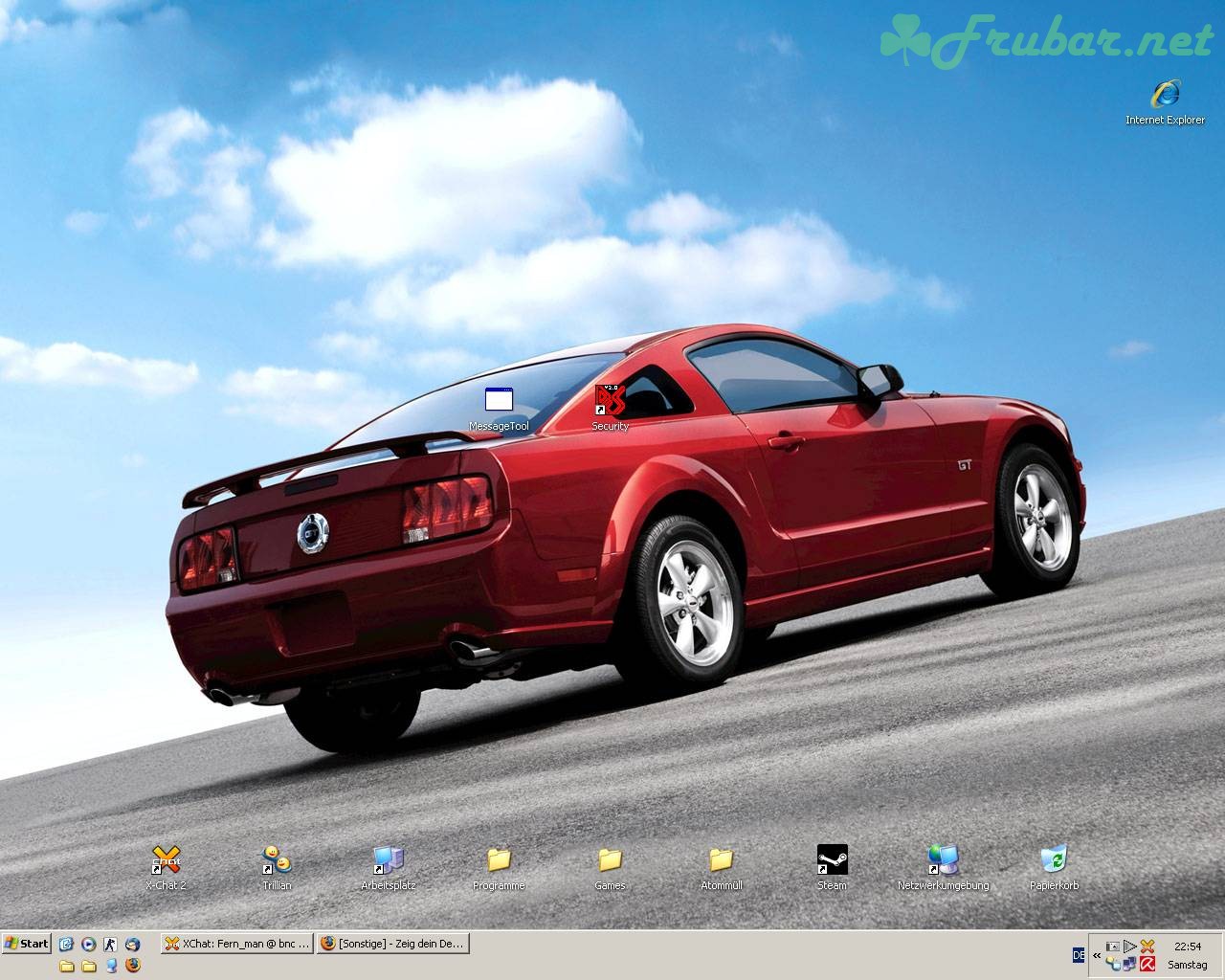Select the Games folder on desktop
Viewport: 1225px width, 980px height.
(x=610, y=868)
